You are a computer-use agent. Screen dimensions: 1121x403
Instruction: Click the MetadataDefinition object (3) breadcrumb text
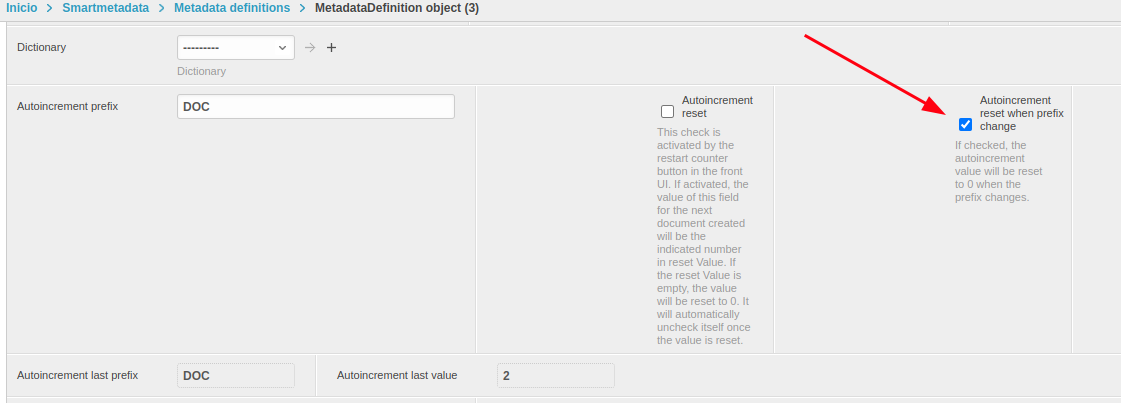point(397,8)
